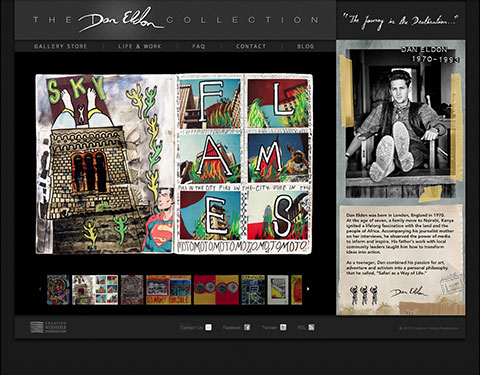Open the Twitter text link in footer
The height and width of the screenshot is (375, 480).
tap(269, 327)
